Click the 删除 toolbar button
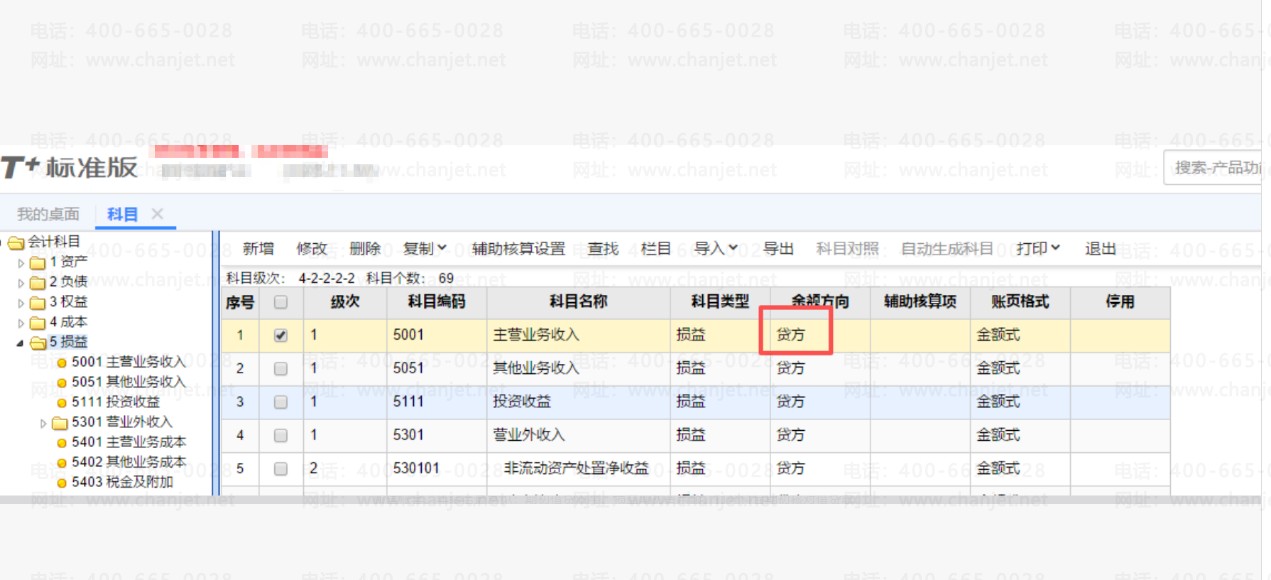 pos(365,248)
